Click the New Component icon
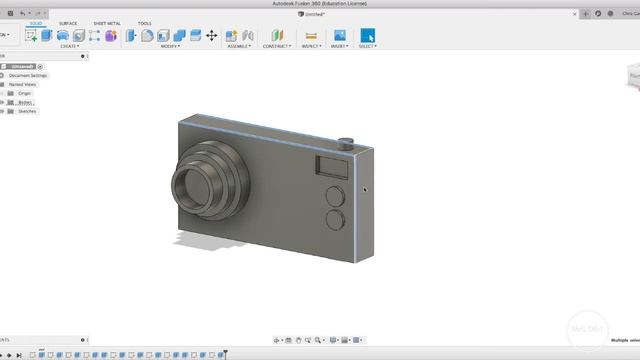 [x=231, y=36]
